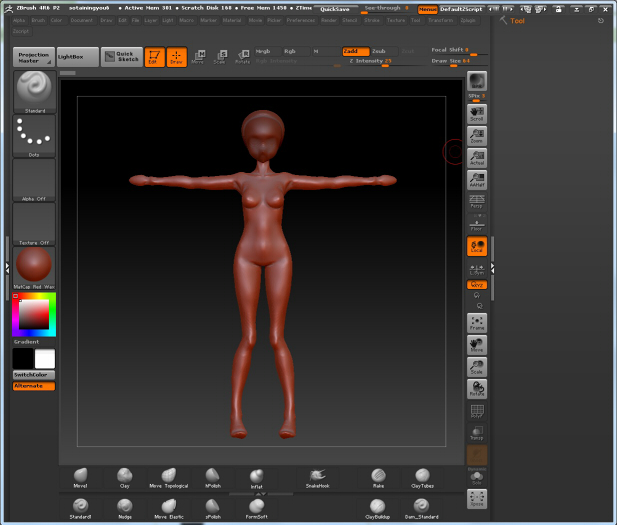This screenshot has height=525, width=617.
Task: Click the Alpha Off thumbnail
Action: pyautogui.click(x=34, y=180)
